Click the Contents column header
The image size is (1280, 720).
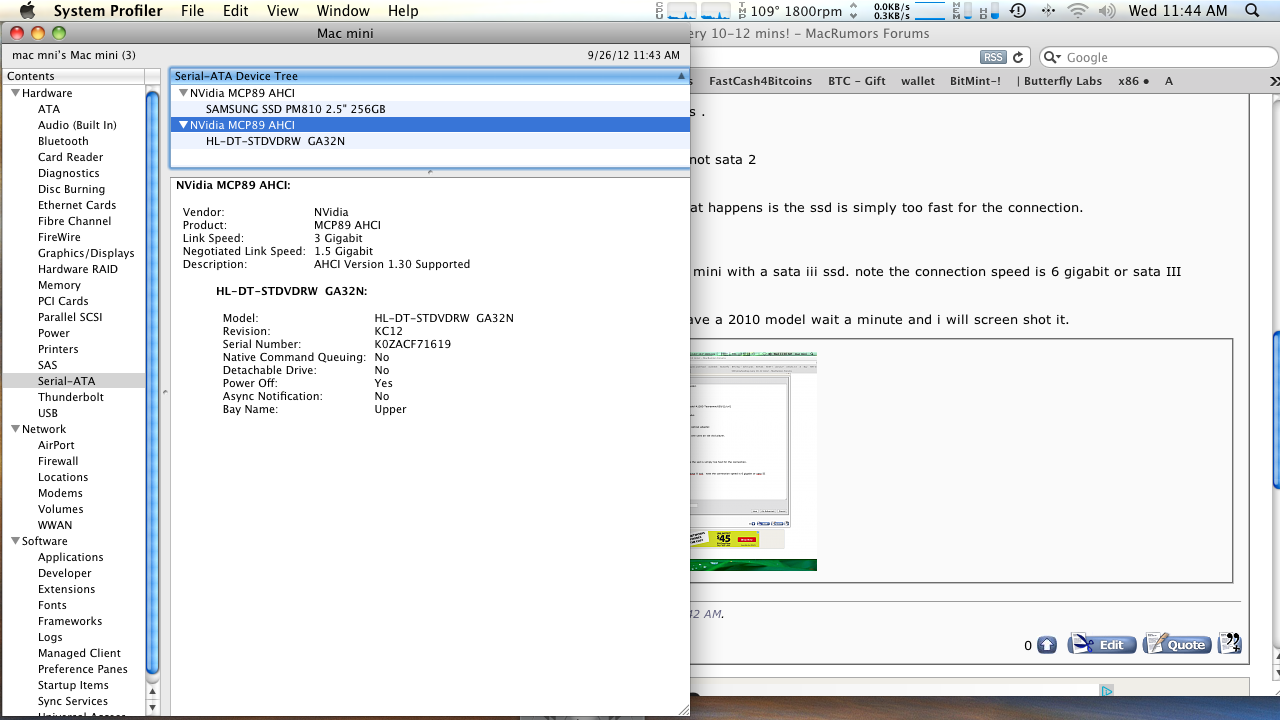74,76
